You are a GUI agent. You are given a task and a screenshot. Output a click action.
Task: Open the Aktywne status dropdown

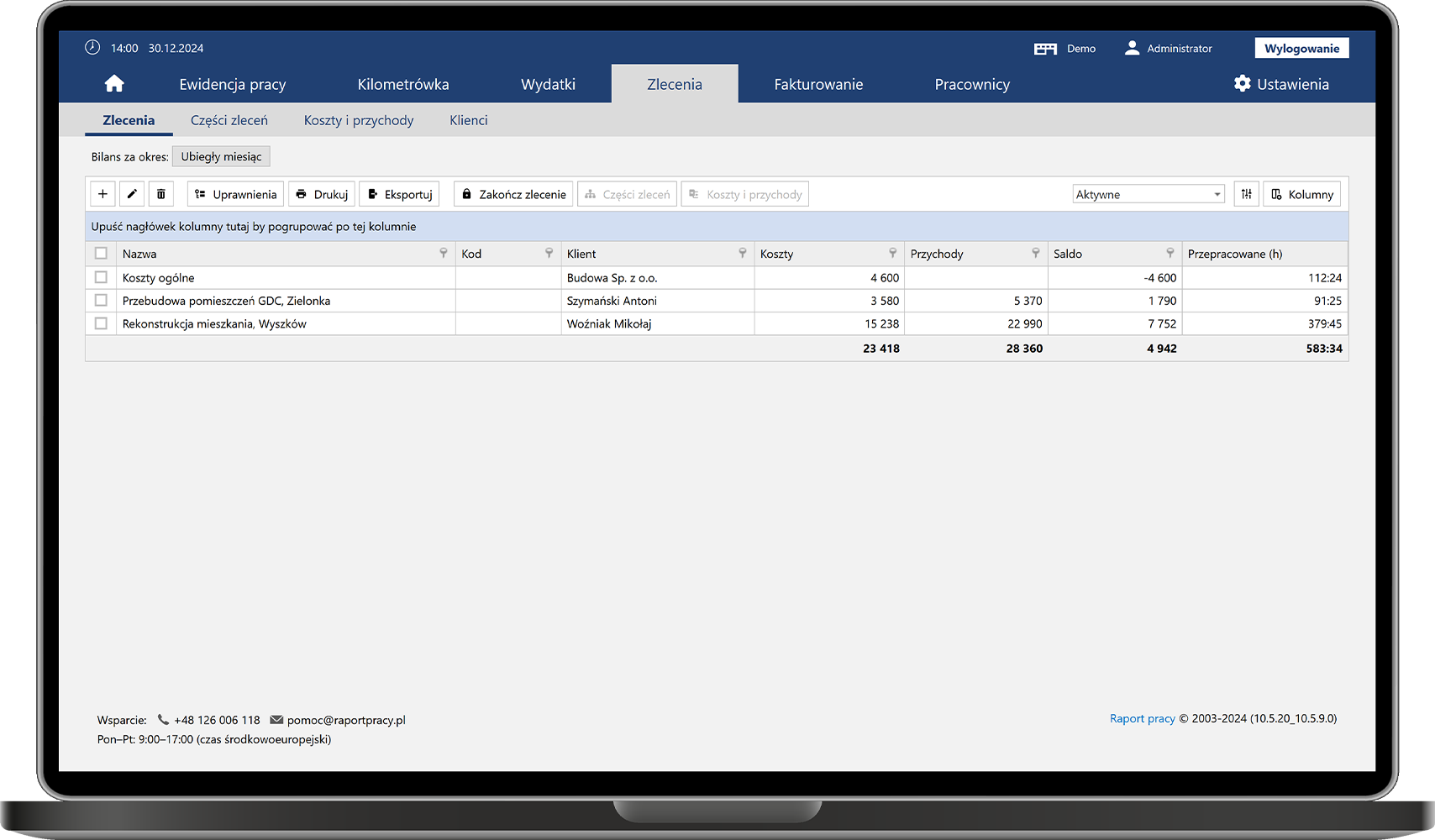coord(1149,194)
